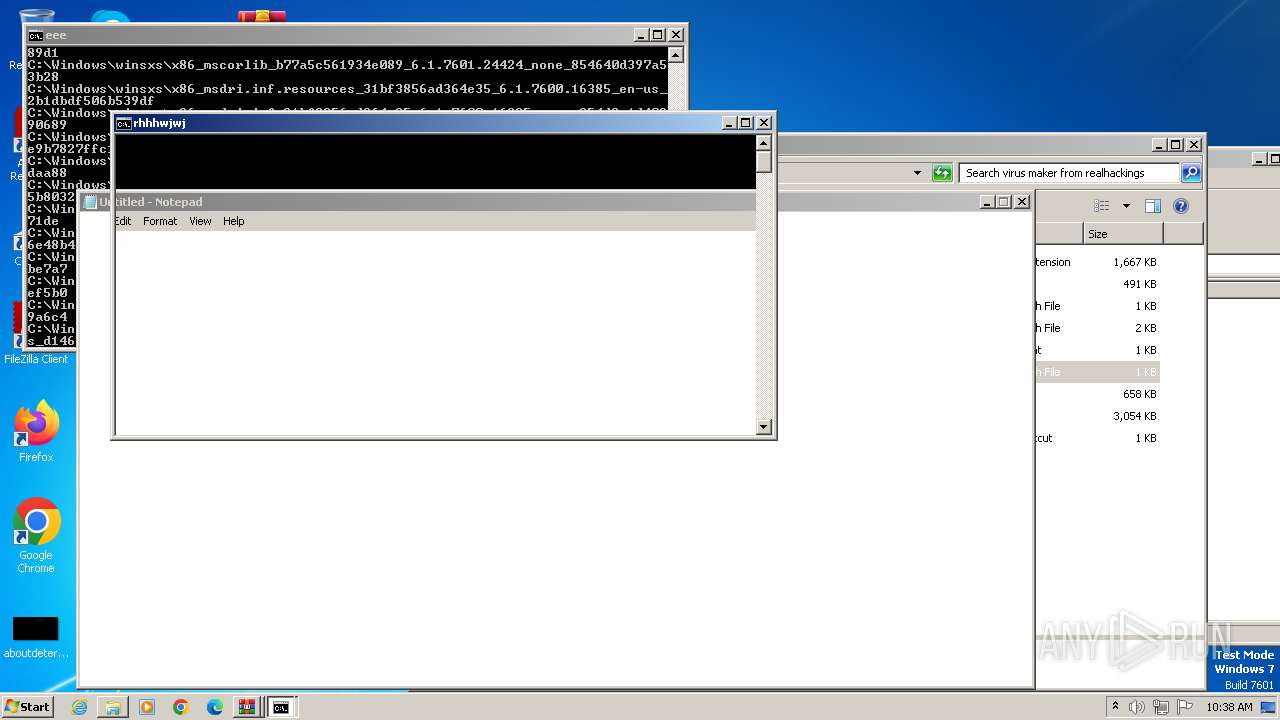
Task: Click the WinRAR taskbar icon
Action: click(247, 707)
